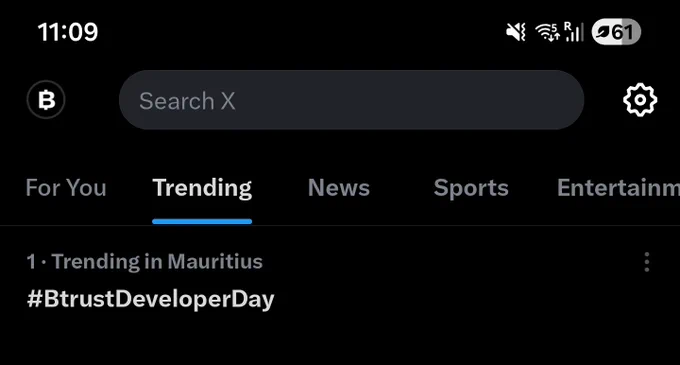Tap the leaf icon in battery pill

(603, 32)
